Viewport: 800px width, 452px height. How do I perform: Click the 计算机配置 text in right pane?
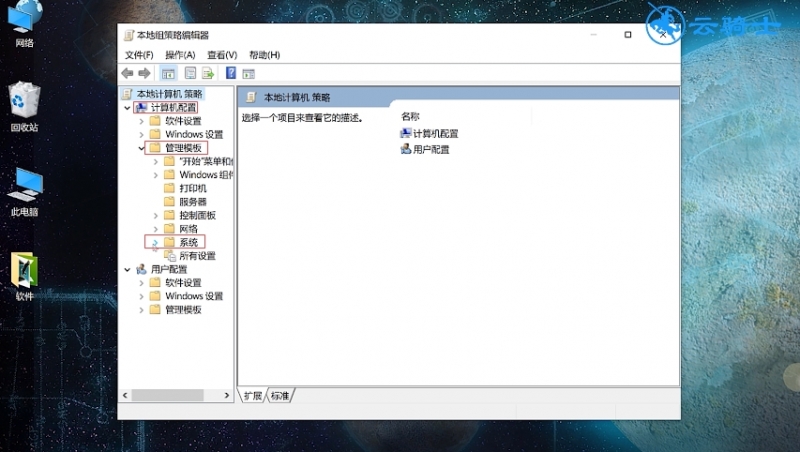click(435, 134)
